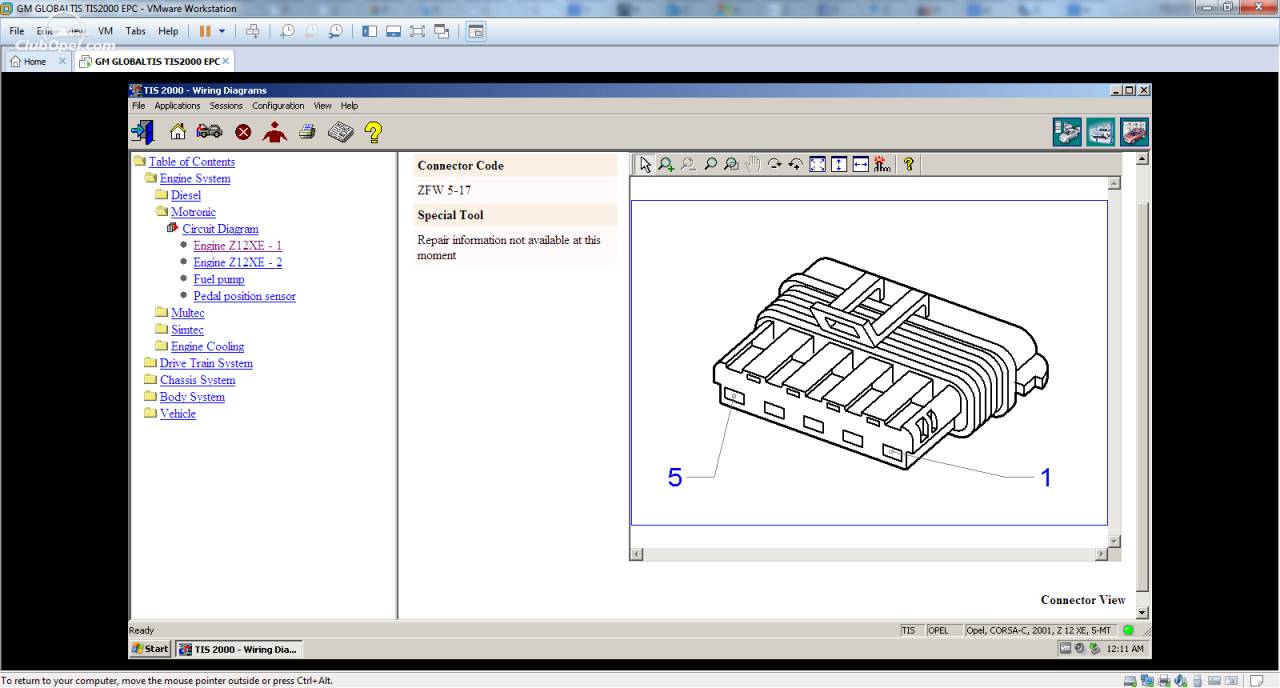The width and height of the screenshot is (1280, 688).
Task: Open Body System link
Action: (x=192, y=397)
